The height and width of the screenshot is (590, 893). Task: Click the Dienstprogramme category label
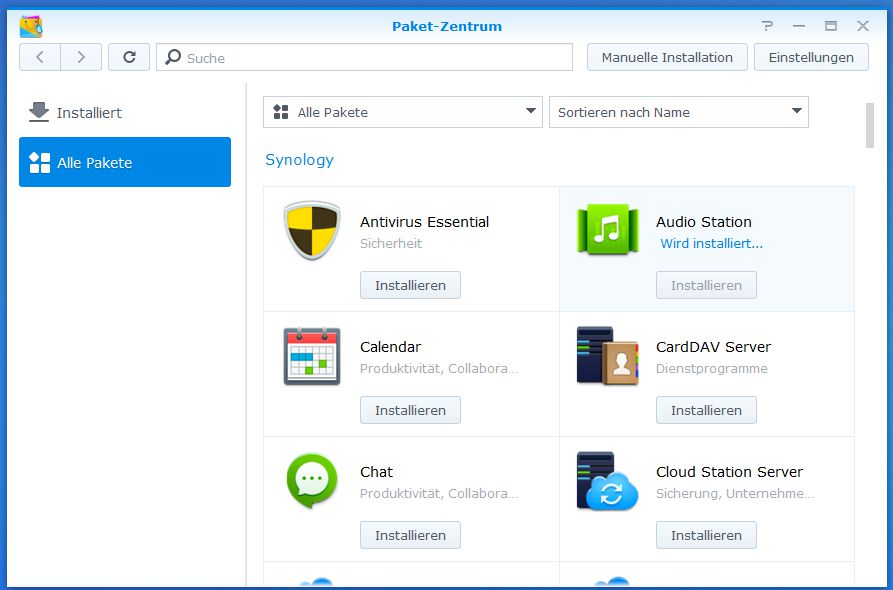[711, 368]
